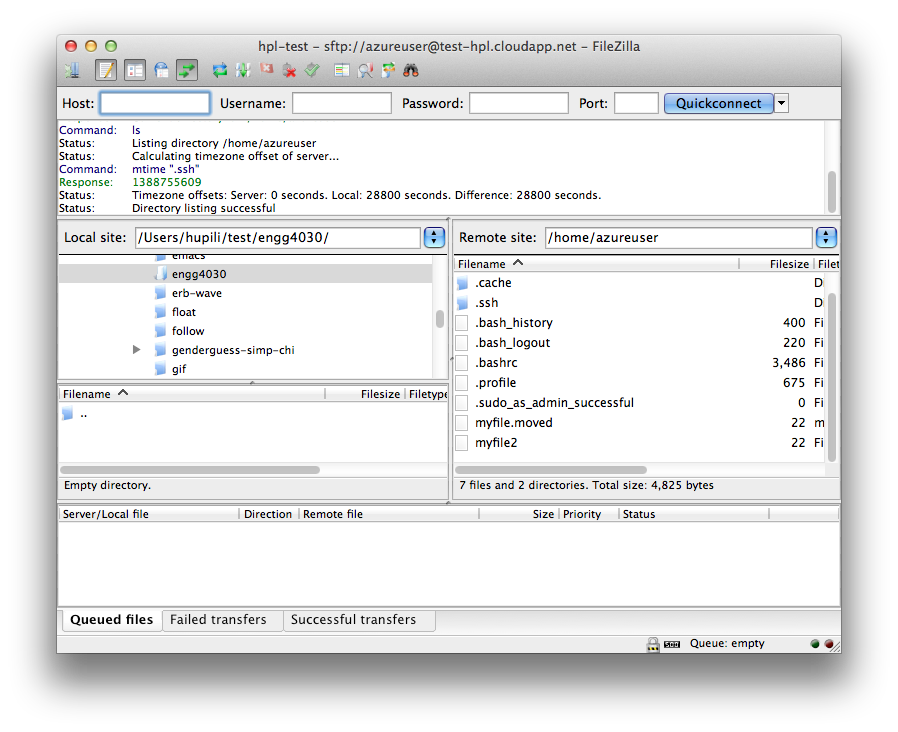Open directory comparison icon

point(342,70)
